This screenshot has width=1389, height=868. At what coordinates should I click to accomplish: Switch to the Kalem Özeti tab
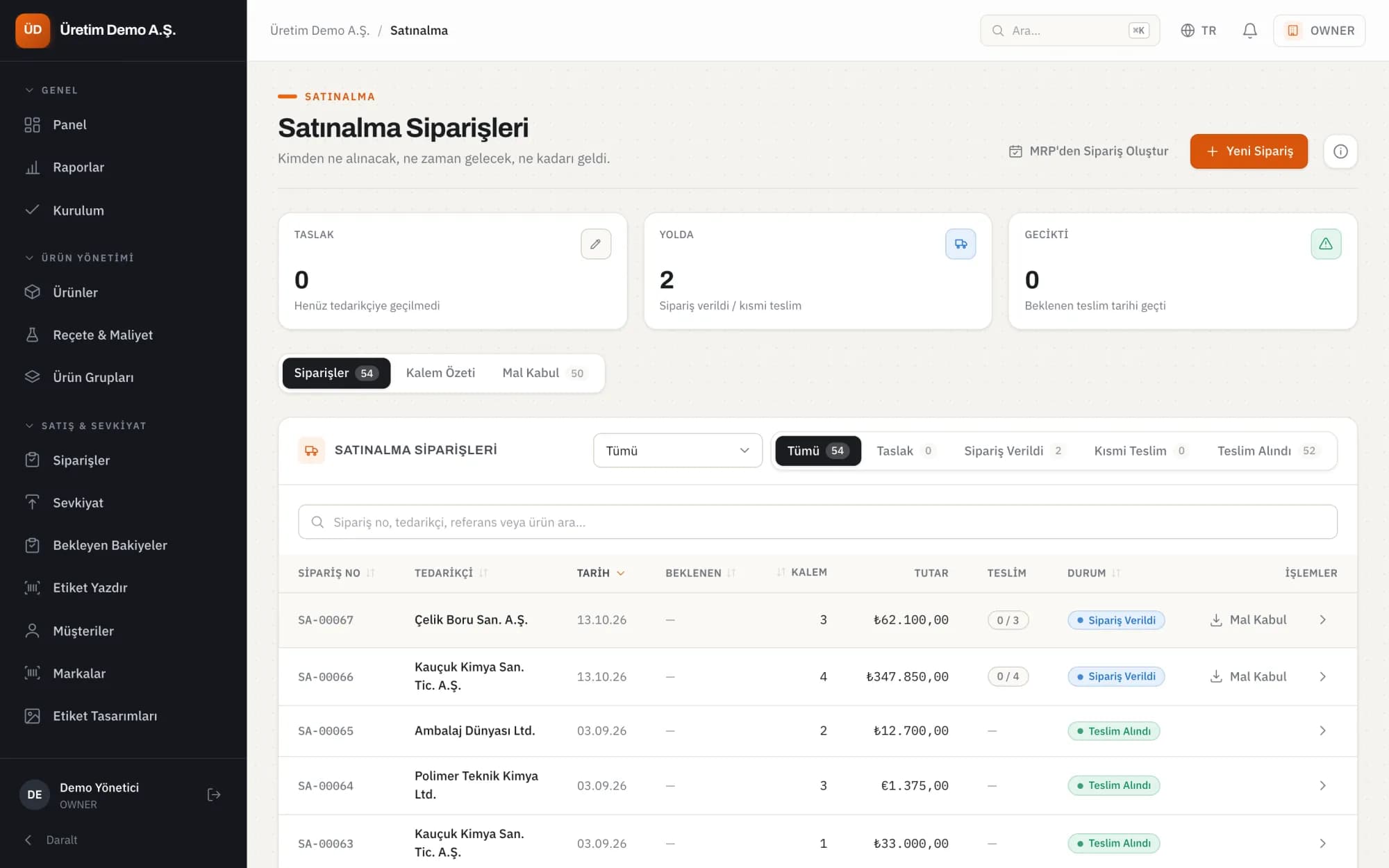(x=440, y=373)
